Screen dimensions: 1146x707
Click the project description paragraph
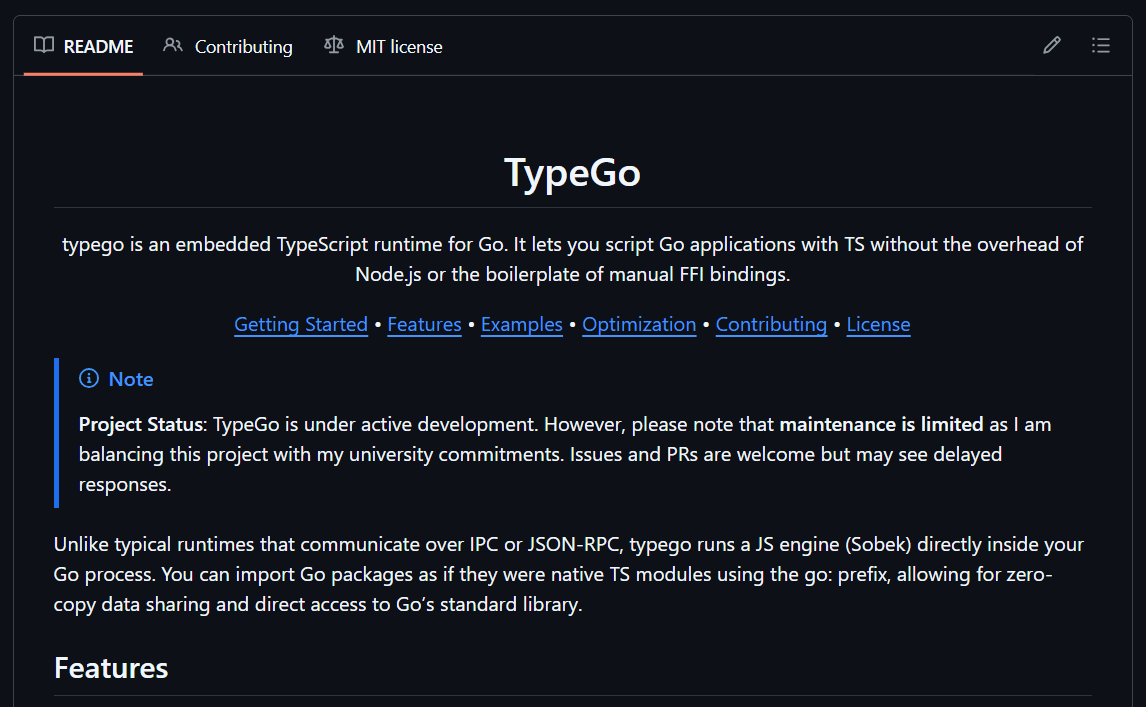pos(572,258)
